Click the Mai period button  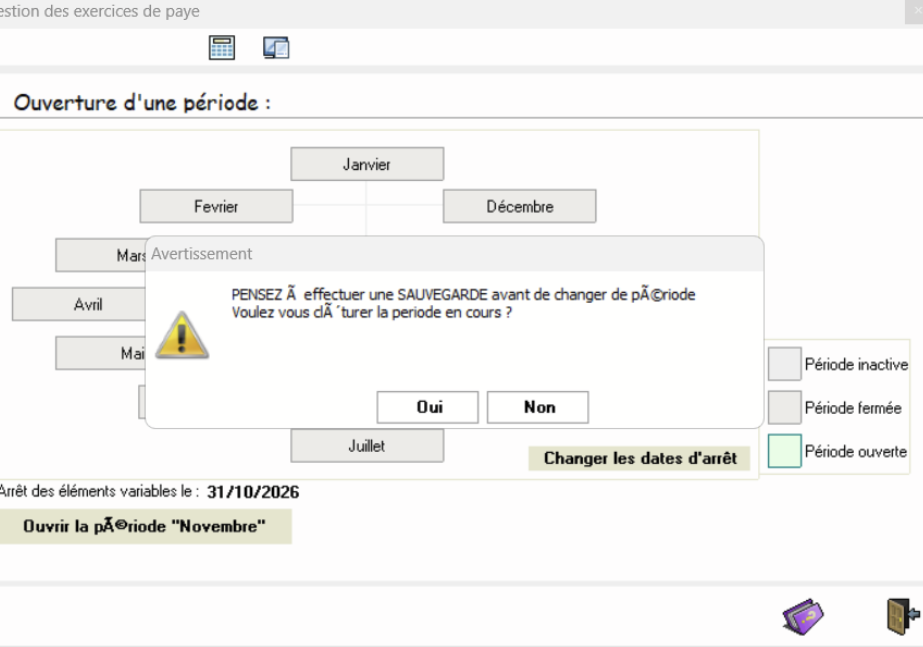(101, 353)
